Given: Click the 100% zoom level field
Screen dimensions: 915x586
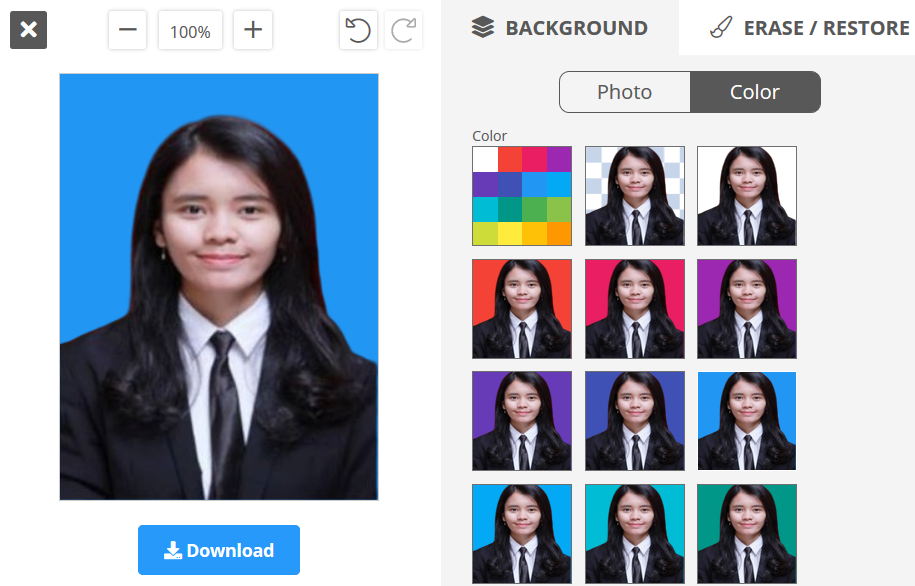Looking at the screenshot, I should coord(190,30).
